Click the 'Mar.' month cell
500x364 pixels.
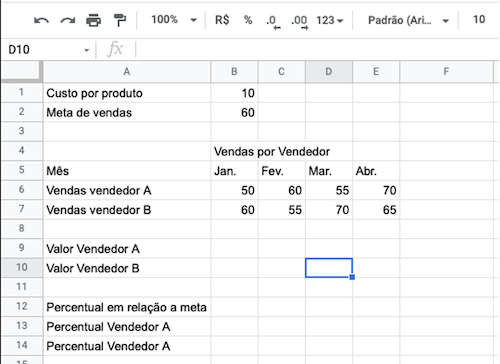coord(329,171)
